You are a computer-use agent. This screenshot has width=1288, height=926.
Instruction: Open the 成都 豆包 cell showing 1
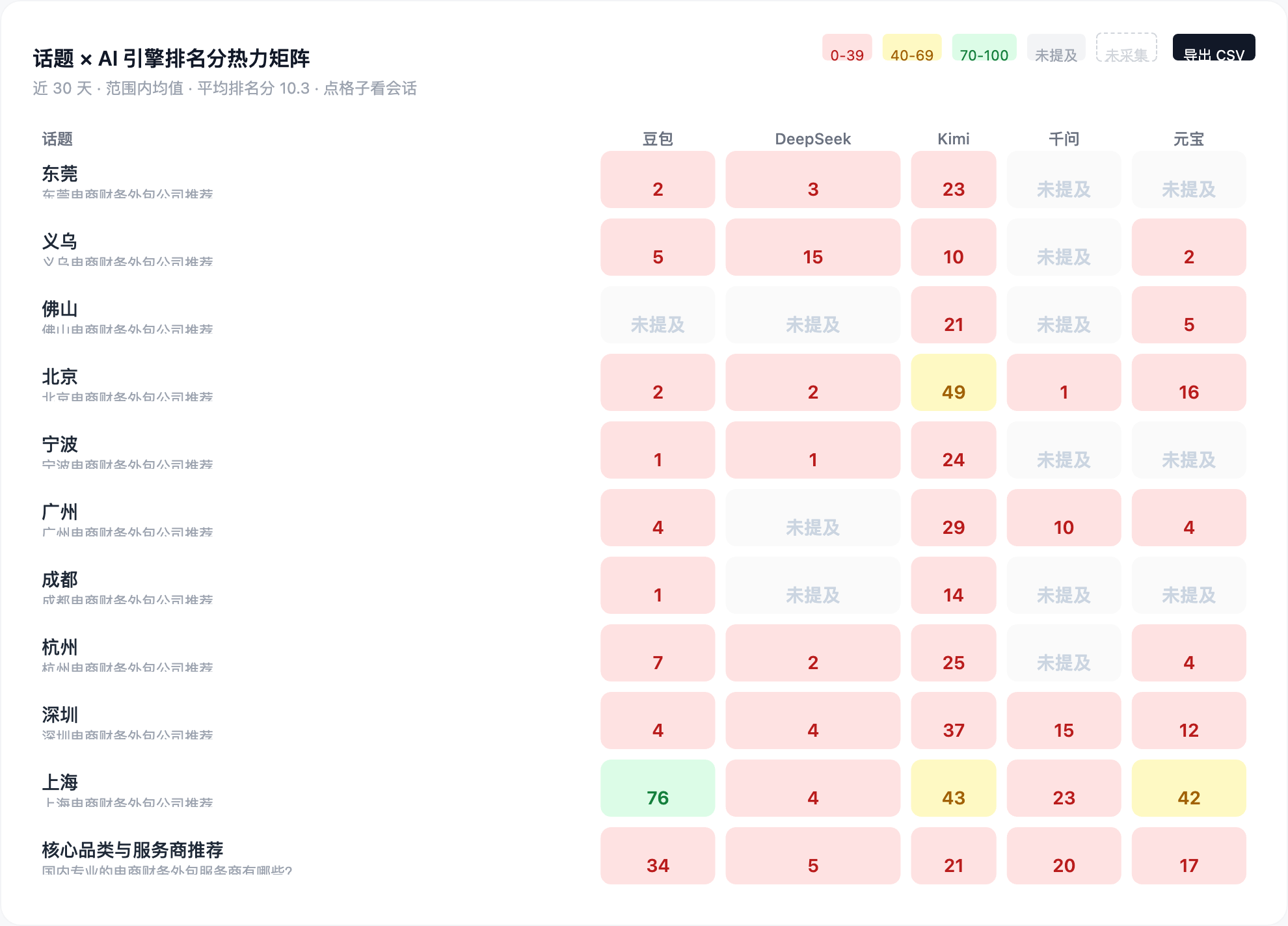[x=658, y=585]
